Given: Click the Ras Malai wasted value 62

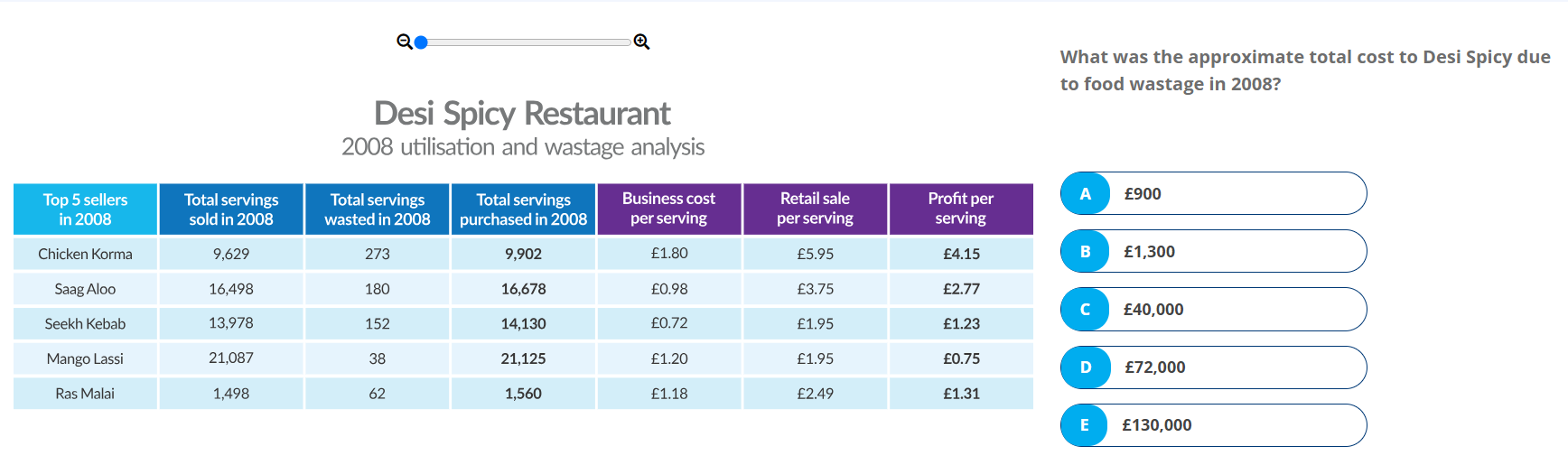Looking at the screenshot, I should click(378, 394).
